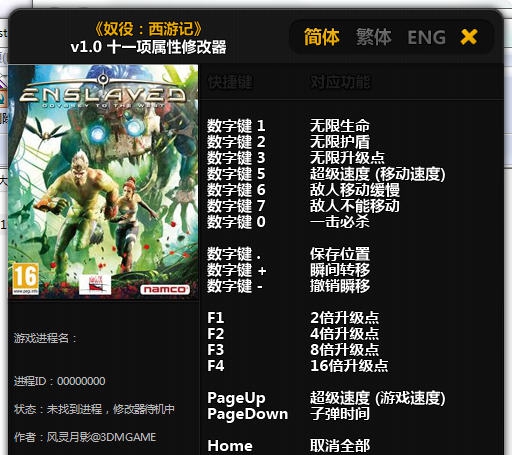Click the PEGI 16 rating badge
Image resolution: width=512 pixels, height=455 pixels.
click(x=26, y=278)
